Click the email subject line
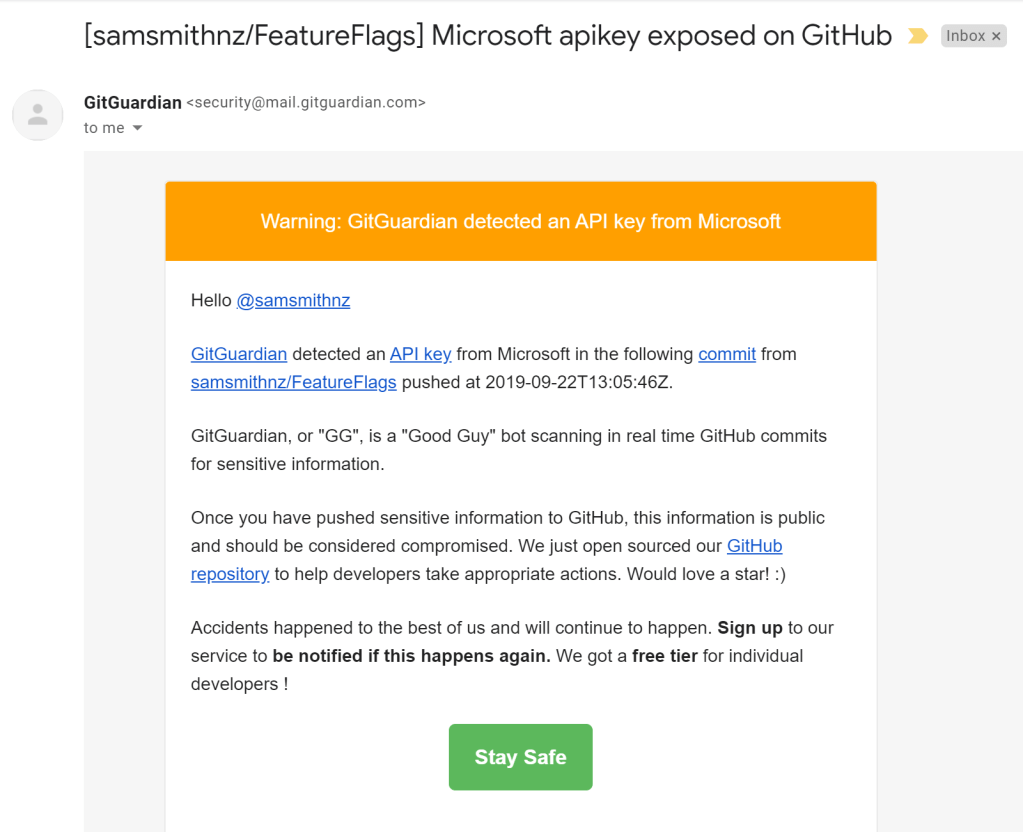 coord(488,37)
